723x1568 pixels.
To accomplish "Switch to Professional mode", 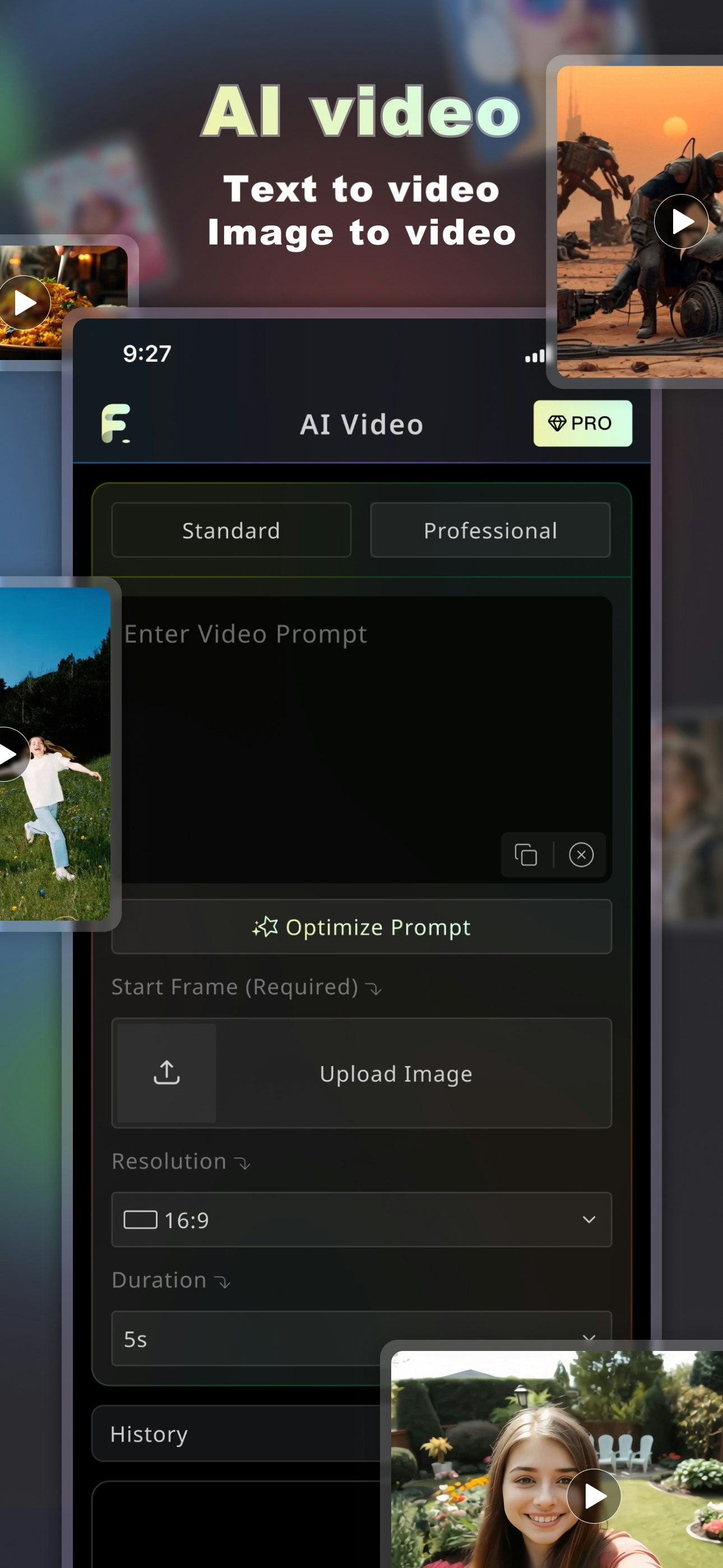I will click(490, 530).
